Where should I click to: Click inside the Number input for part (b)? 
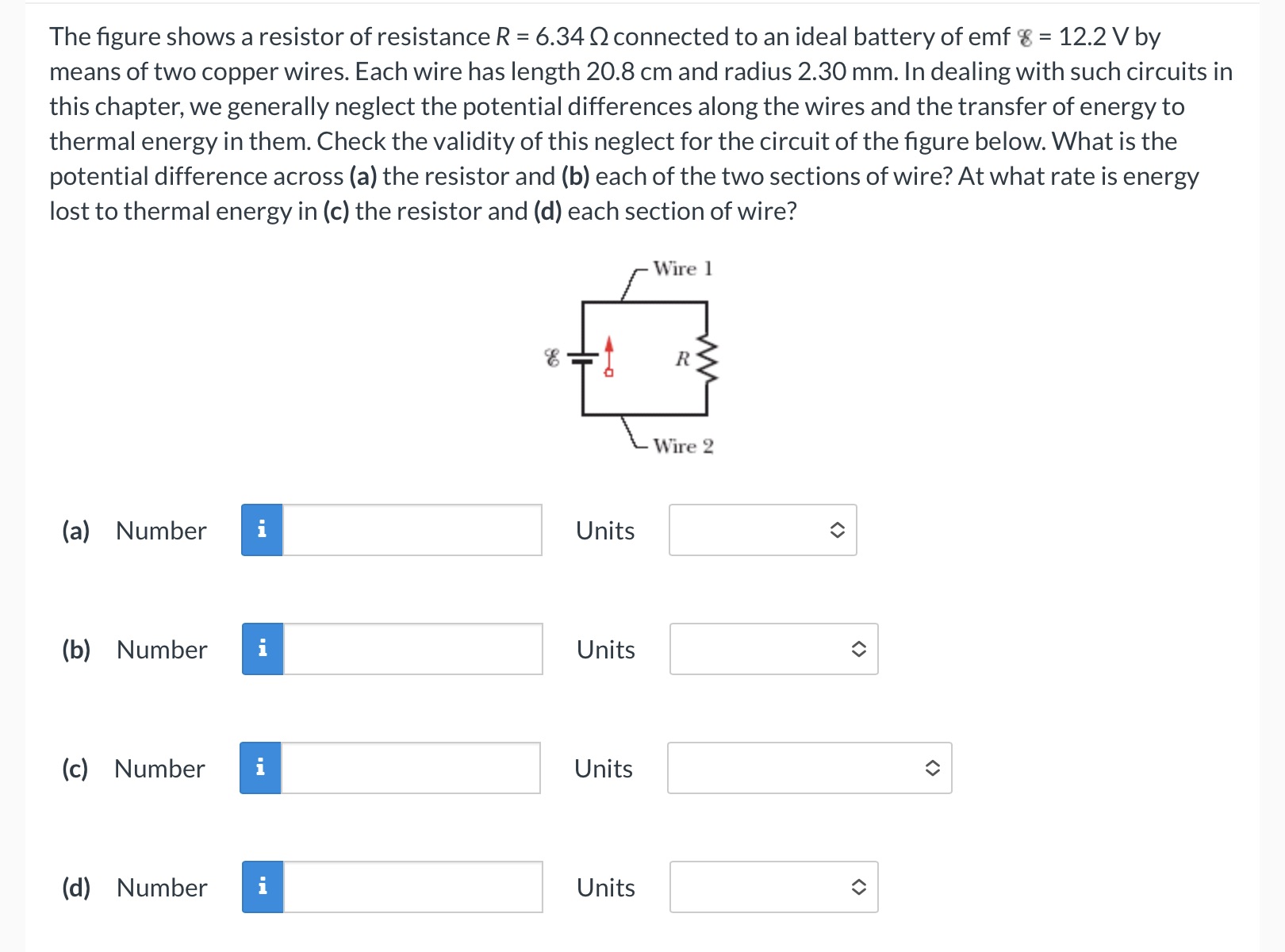412,649
